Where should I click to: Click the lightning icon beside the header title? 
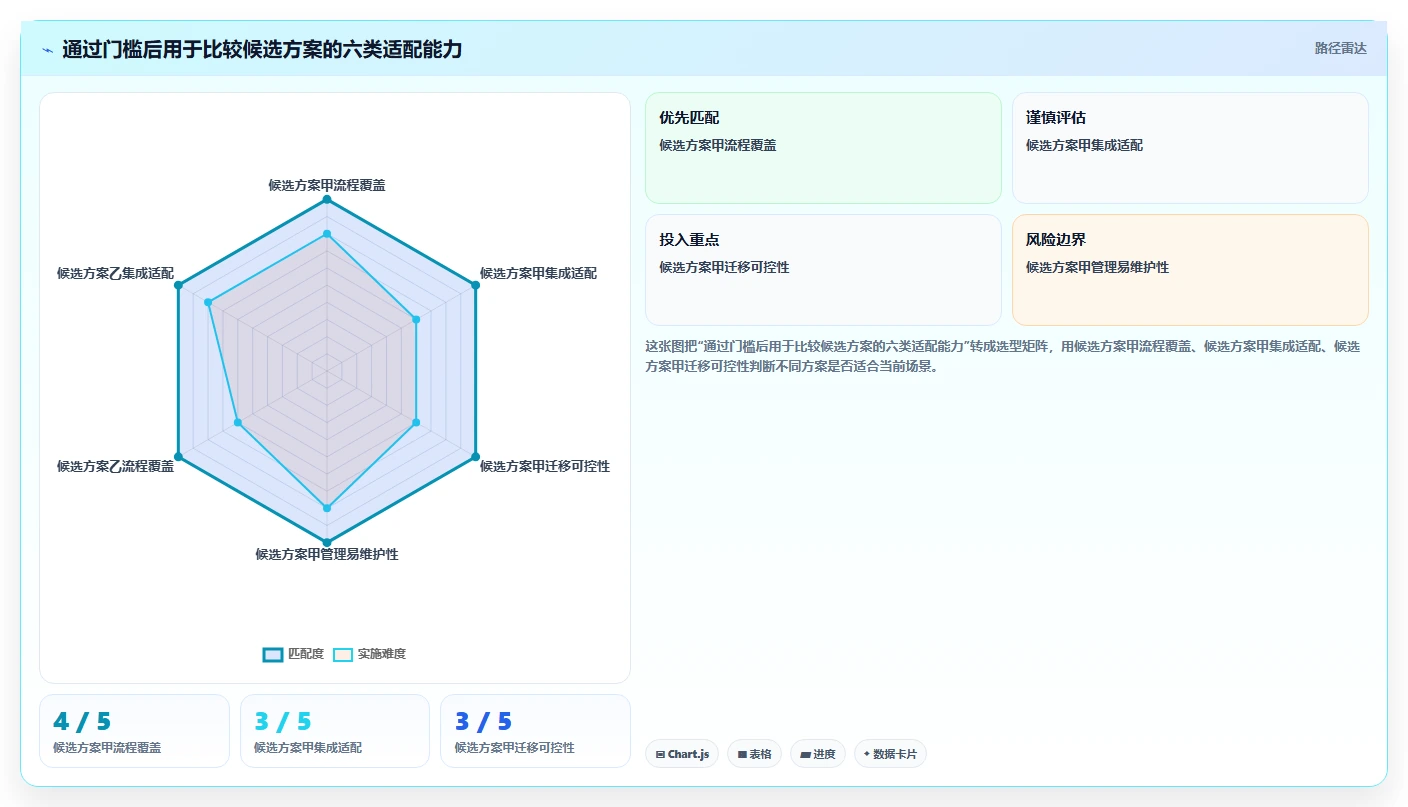coord(48,49)
